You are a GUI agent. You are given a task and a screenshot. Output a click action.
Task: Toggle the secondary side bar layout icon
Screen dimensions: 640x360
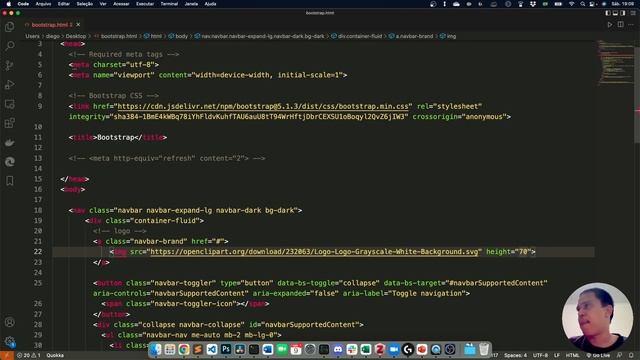623,13
